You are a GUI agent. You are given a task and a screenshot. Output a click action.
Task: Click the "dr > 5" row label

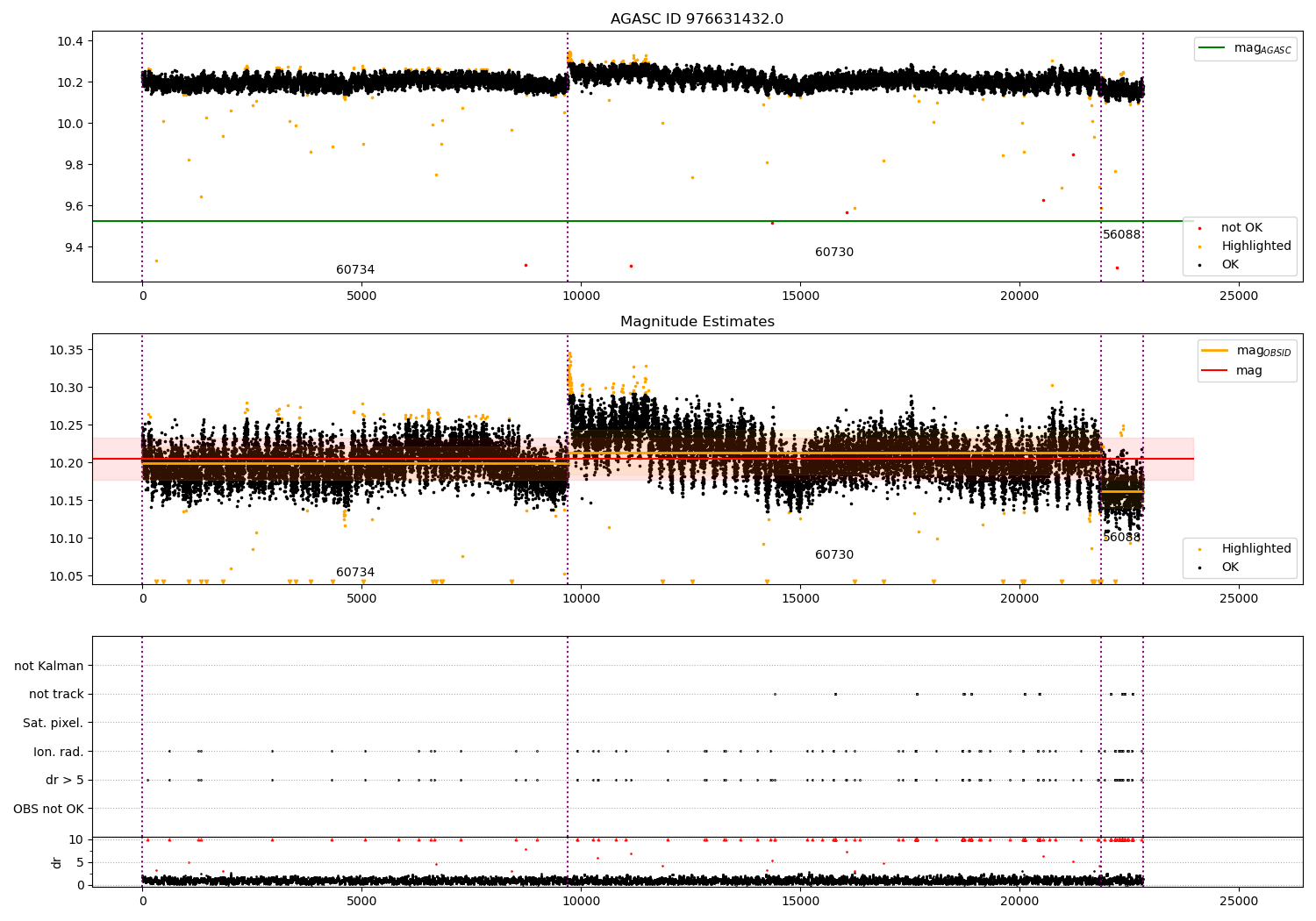(65, 780)
